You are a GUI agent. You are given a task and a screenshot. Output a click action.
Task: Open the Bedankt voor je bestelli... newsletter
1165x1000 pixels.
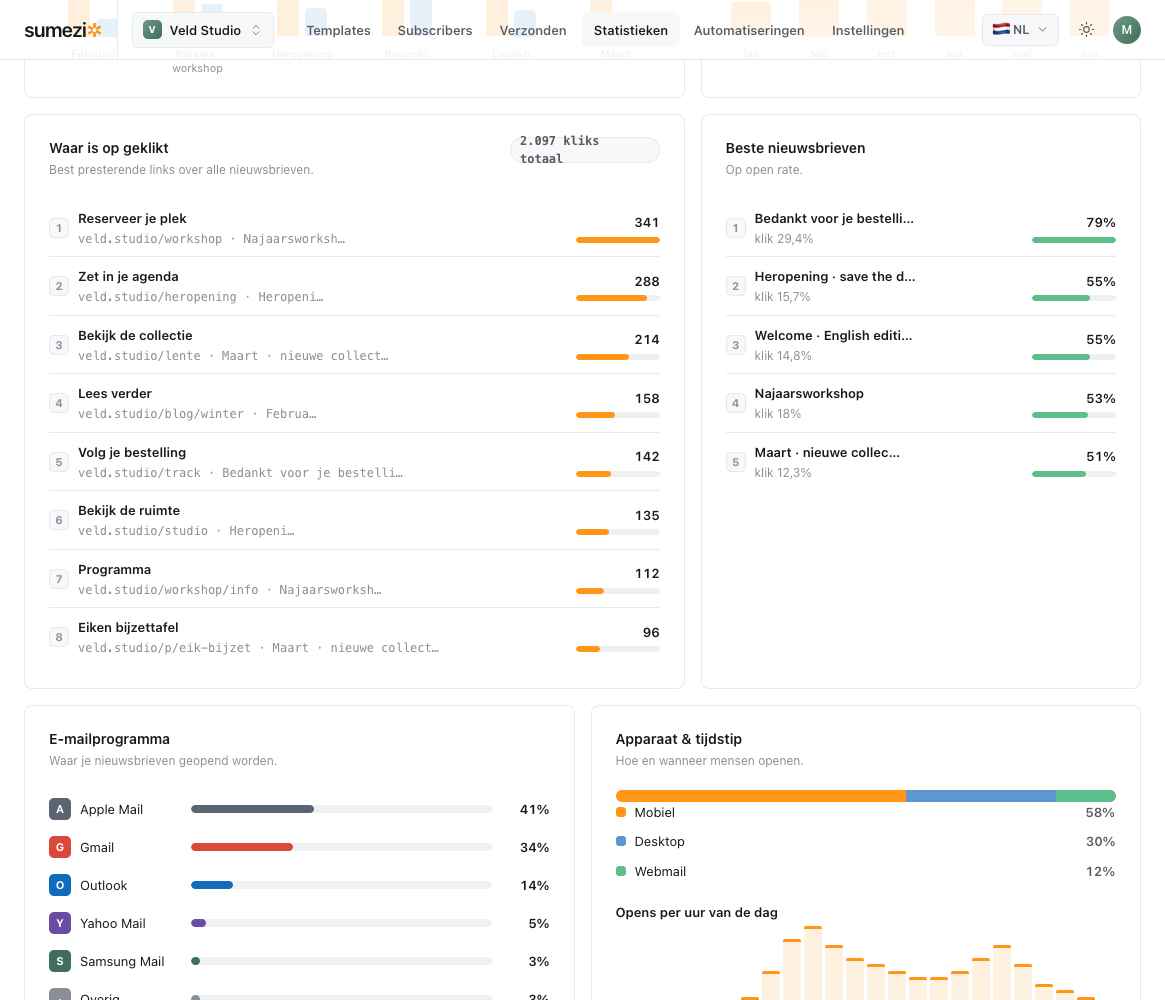(x=921, y=228)
